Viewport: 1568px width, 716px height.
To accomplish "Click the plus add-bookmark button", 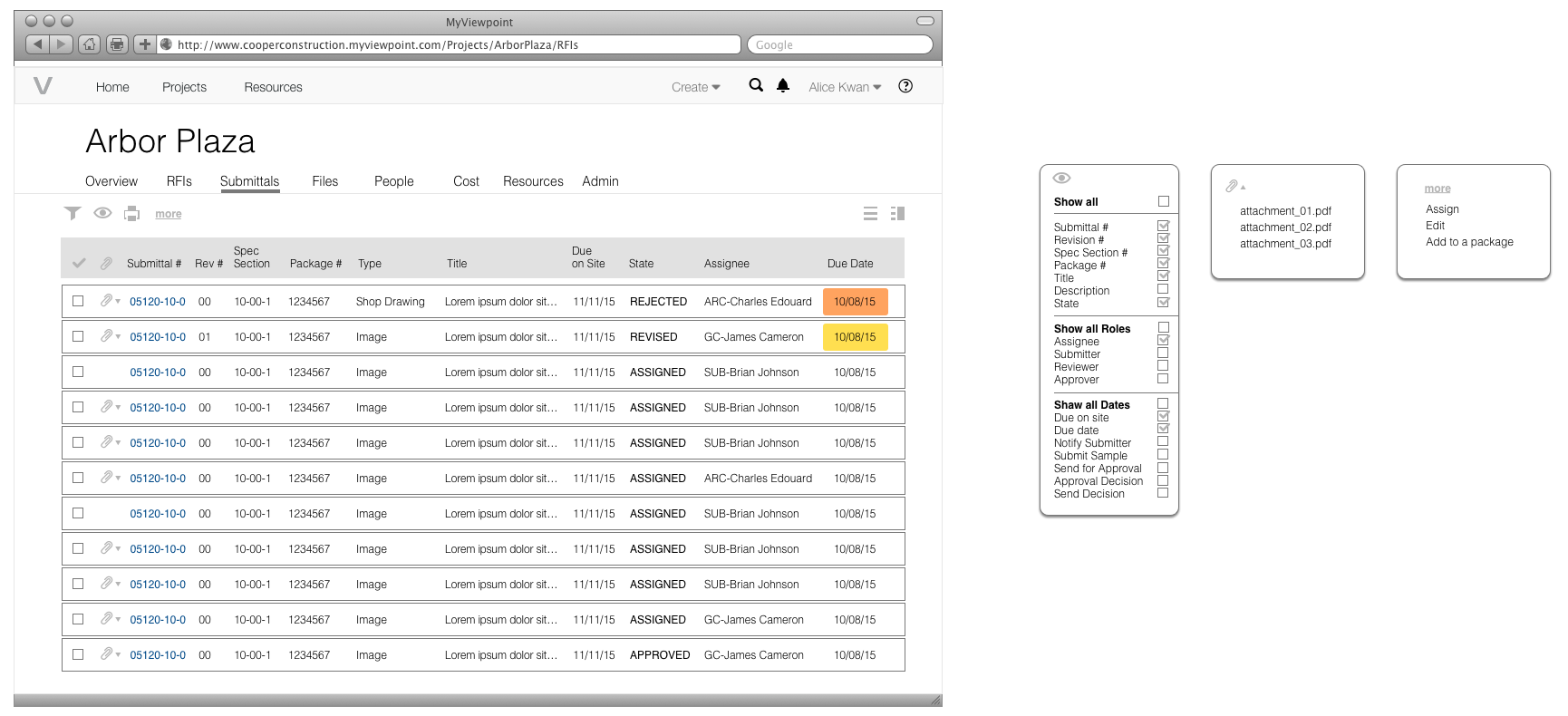I will (144, 44).
